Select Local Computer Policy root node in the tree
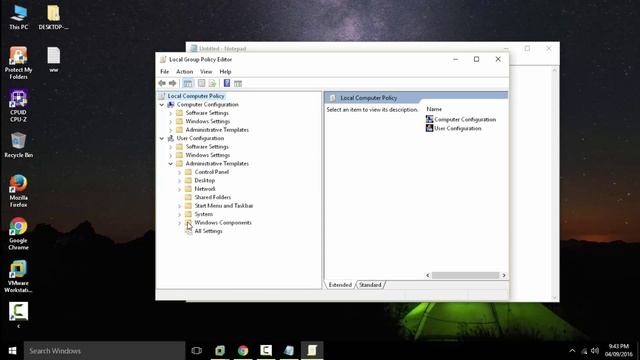This screenshot has height=360, width=640. [196, 96]
